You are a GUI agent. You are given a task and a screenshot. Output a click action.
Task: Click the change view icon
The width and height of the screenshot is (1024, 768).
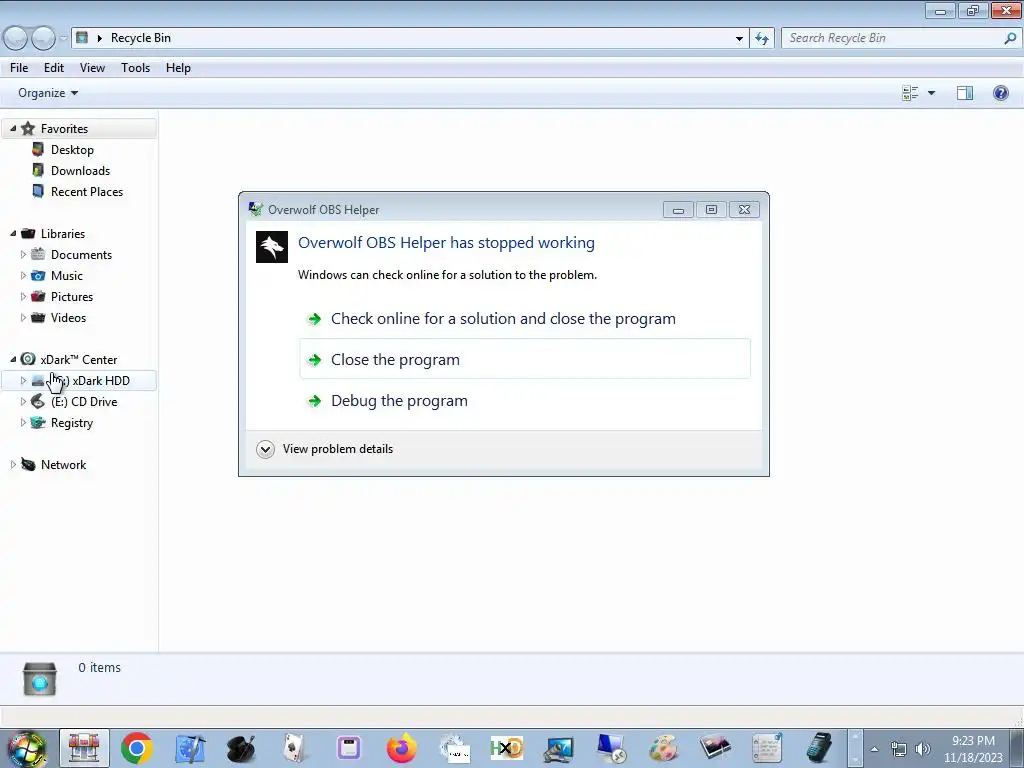point(910,93)
